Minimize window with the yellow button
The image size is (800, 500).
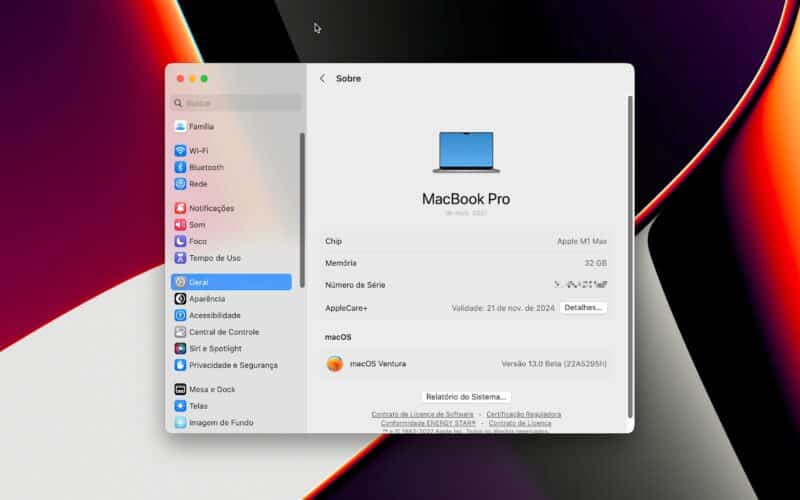click(x=192, y=79)
